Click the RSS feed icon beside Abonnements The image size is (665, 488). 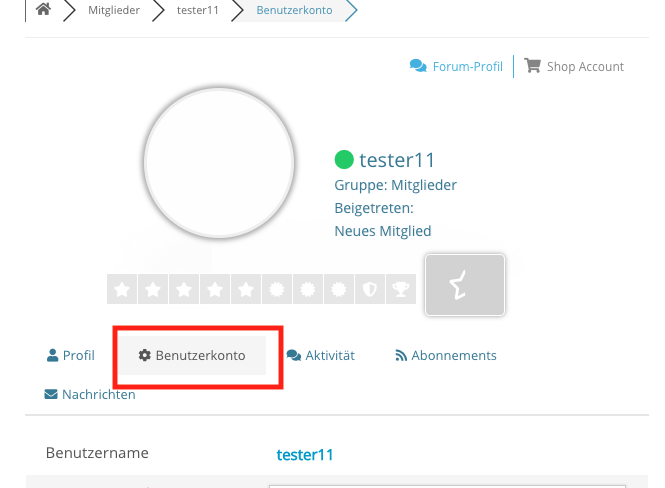pyautogui.click(x=401, y=355)
